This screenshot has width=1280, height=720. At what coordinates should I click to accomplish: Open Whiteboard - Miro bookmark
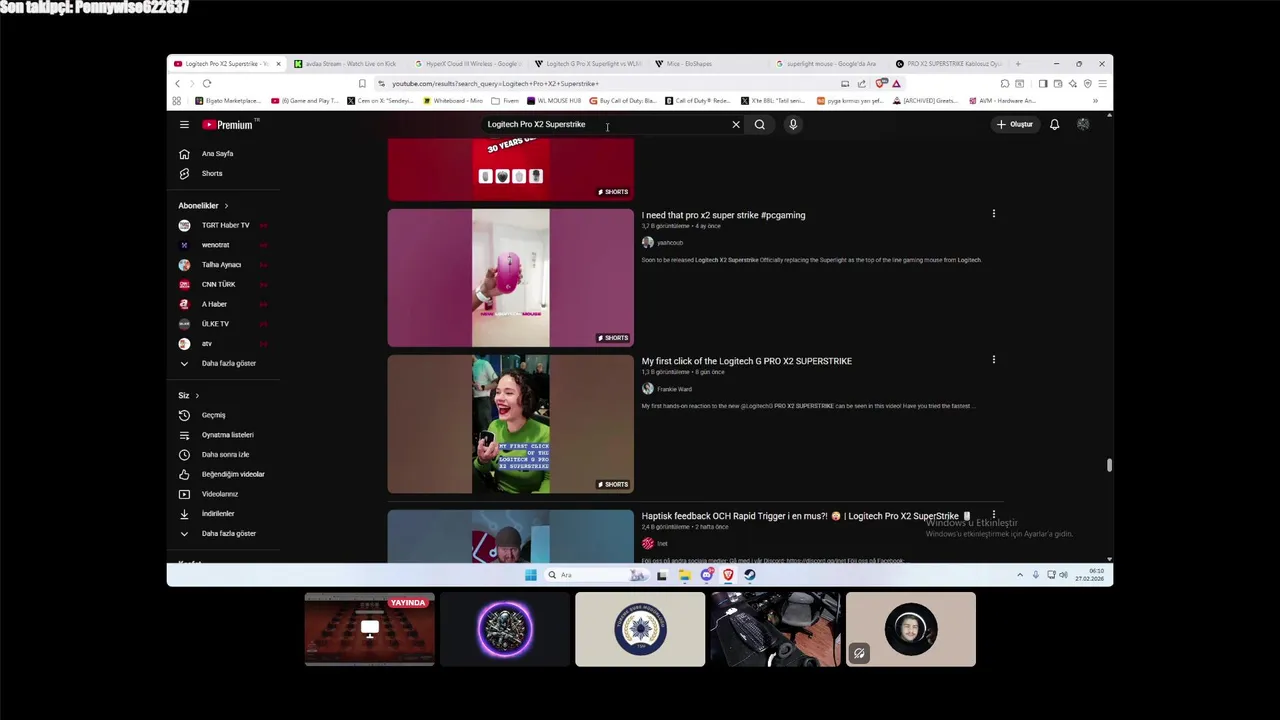point(453,101)
